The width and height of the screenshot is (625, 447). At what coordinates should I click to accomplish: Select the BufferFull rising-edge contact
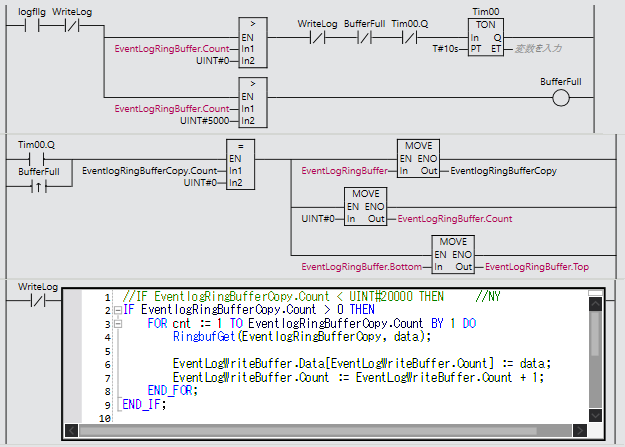point(38,187)
